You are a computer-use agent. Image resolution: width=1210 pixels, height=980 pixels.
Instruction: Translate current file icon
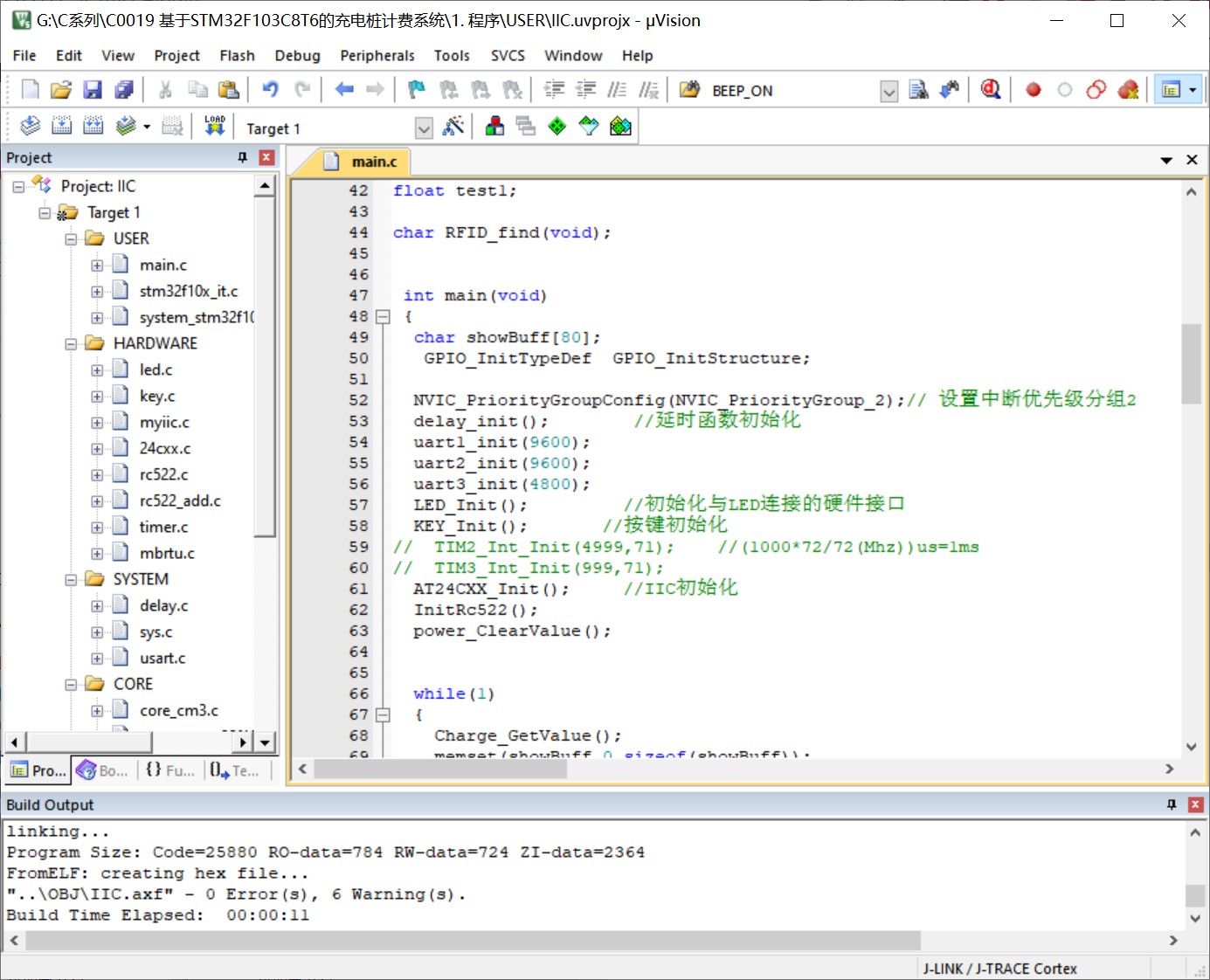click(x=30, y=126)
